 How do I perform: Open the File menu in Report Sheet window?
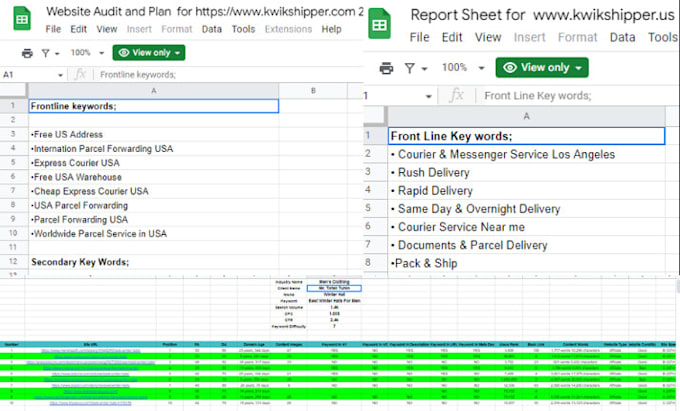(x=419, y=37)
